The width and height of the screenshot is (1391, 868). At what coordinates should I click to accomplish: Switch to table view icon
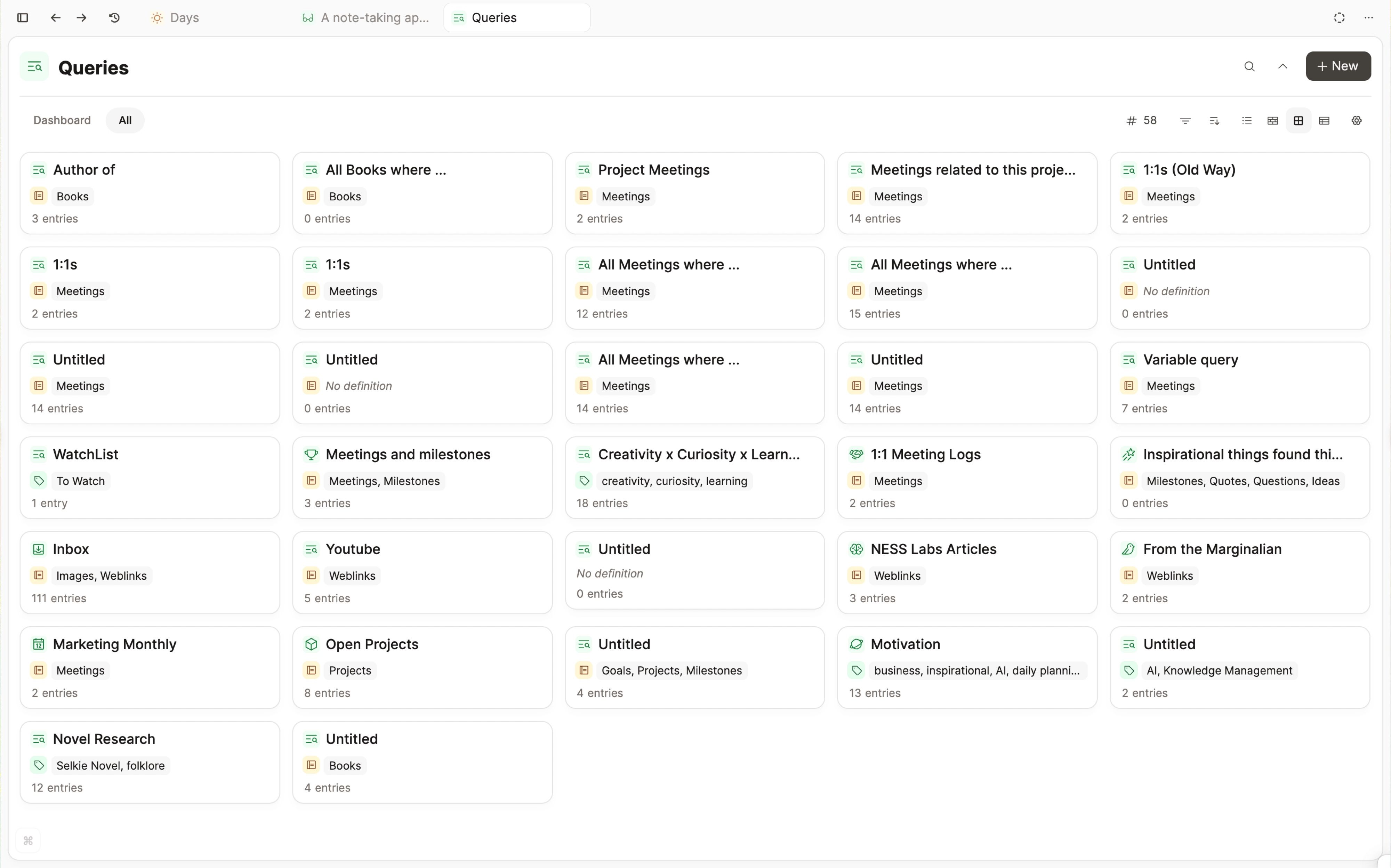[1325, 120]
